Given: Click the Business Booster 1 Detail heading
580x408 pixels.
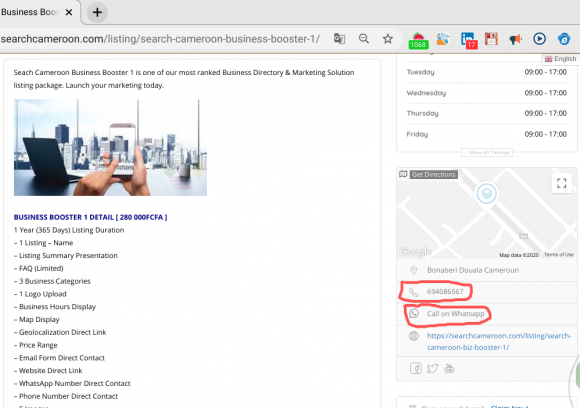Looking at the screenshot, I should coord(90,217).
